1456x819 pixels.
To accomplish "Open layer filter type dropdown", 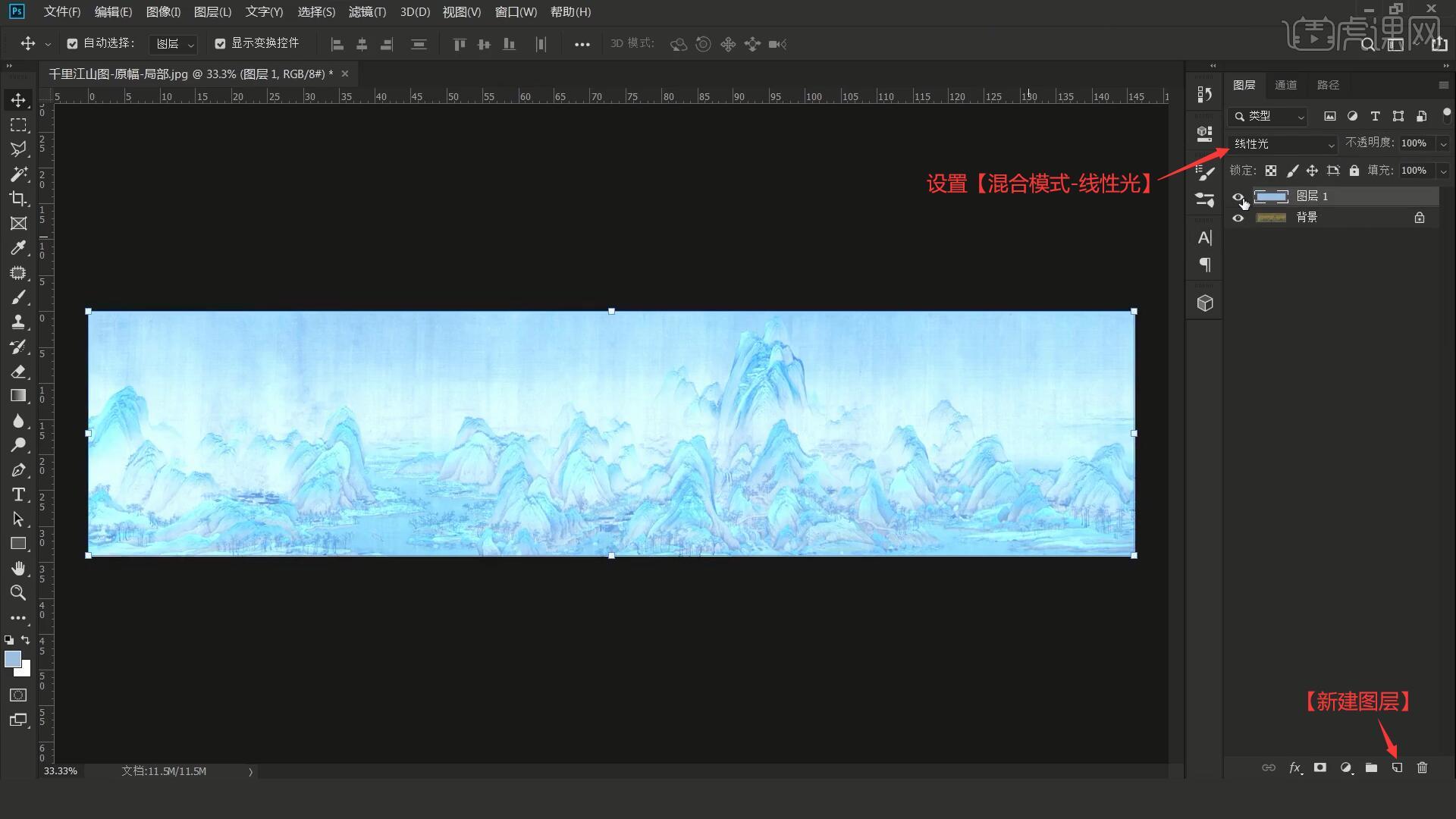I will (1268, 116).
